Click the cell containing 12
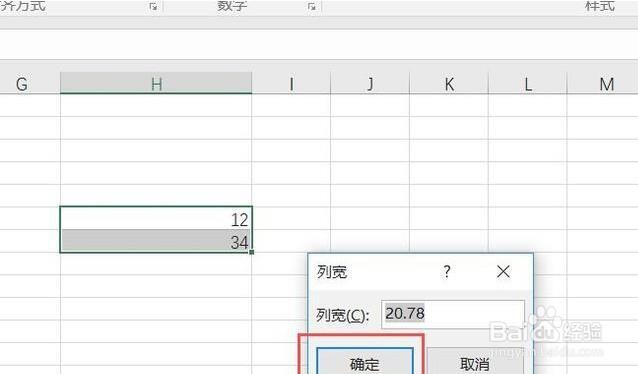This screenshot has height=374, width=638. (x=156, y=219)
